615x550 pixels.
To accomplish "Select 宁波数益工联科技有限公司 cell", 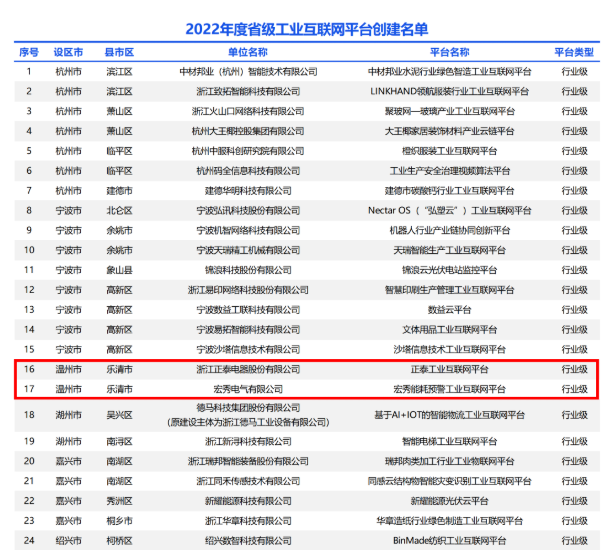I will pyautogui.click(x=248, y=310).
